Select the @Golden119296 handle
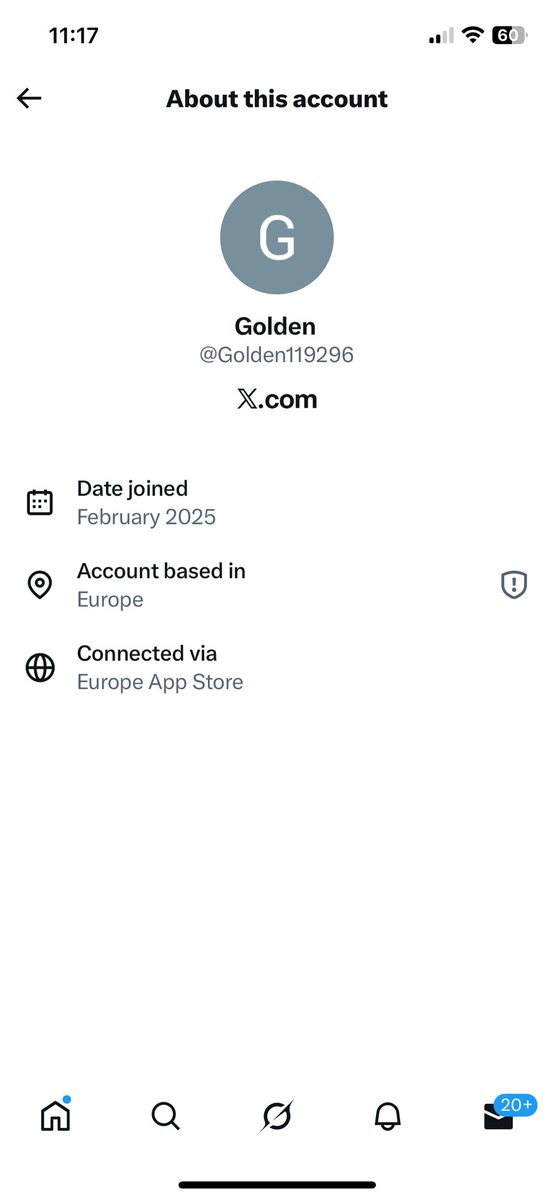 [x=277, y=355]
